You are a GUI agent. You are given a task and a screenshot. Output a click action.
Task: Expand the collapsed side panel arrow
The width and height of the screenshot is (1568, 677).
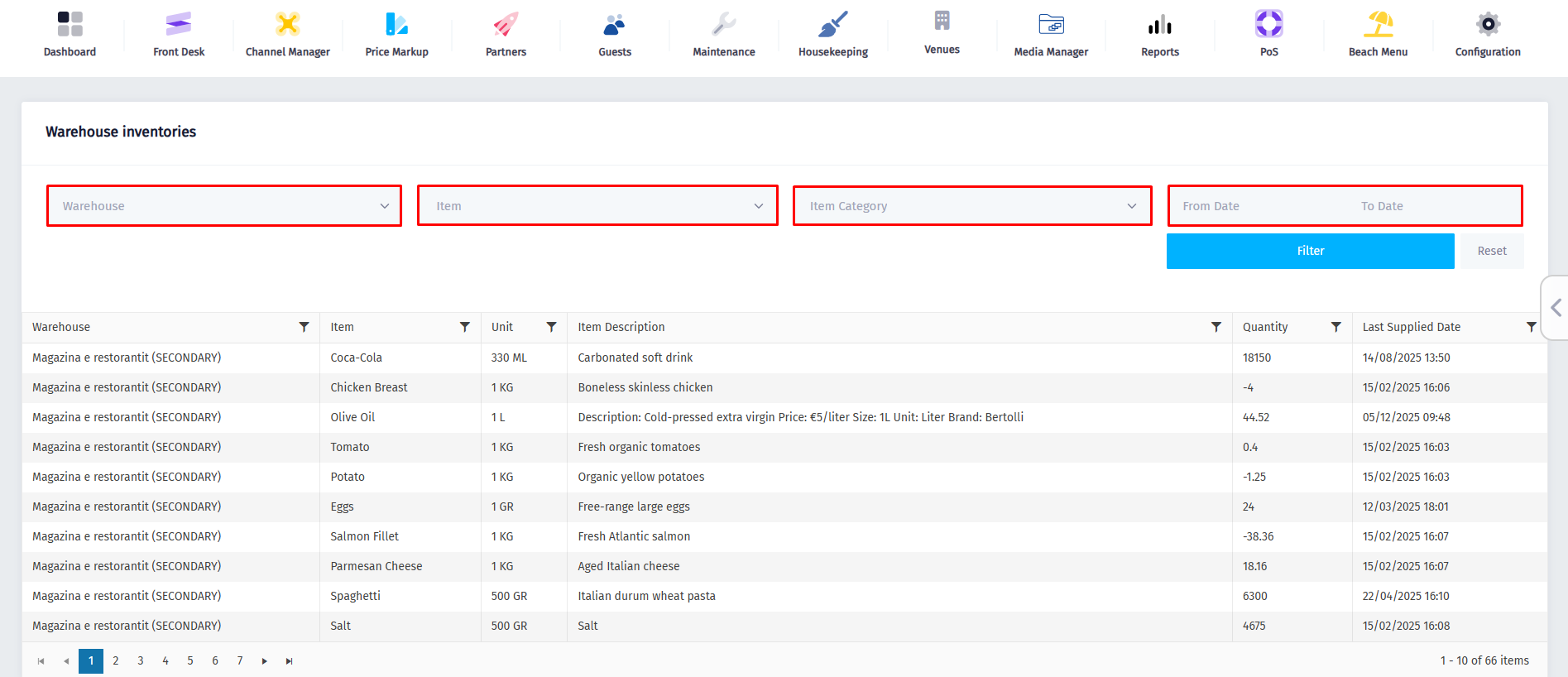click(x=1556, y=308)
